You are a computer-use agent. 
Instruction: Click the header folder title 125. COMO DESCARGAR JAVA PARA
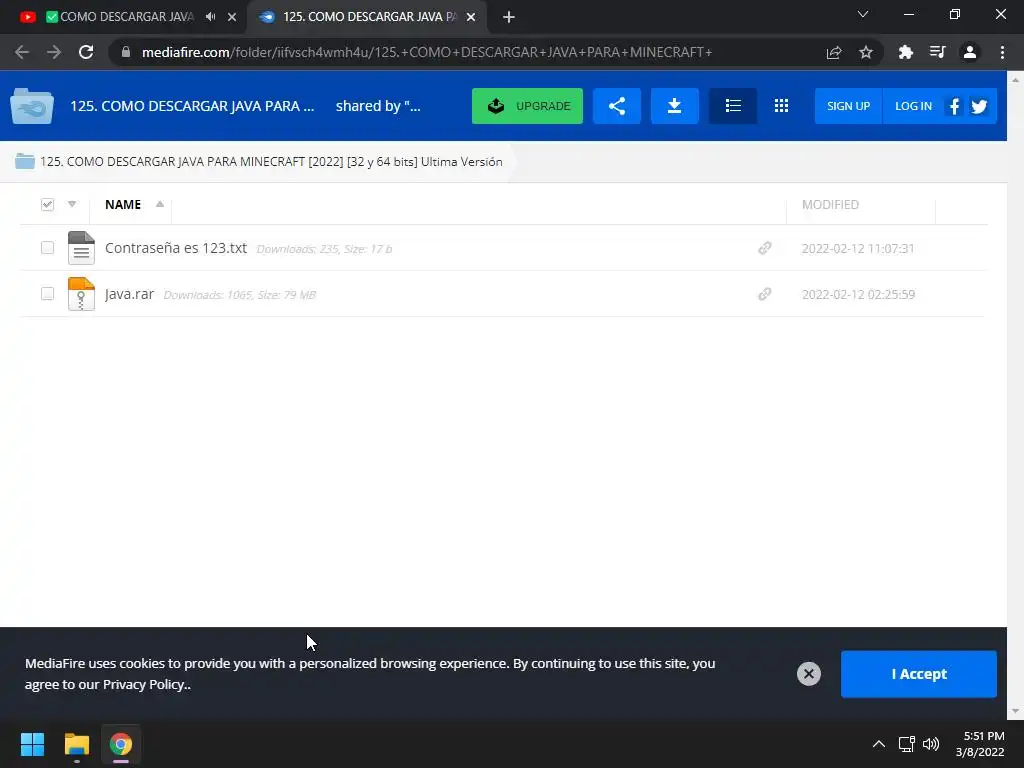[192, 106]
